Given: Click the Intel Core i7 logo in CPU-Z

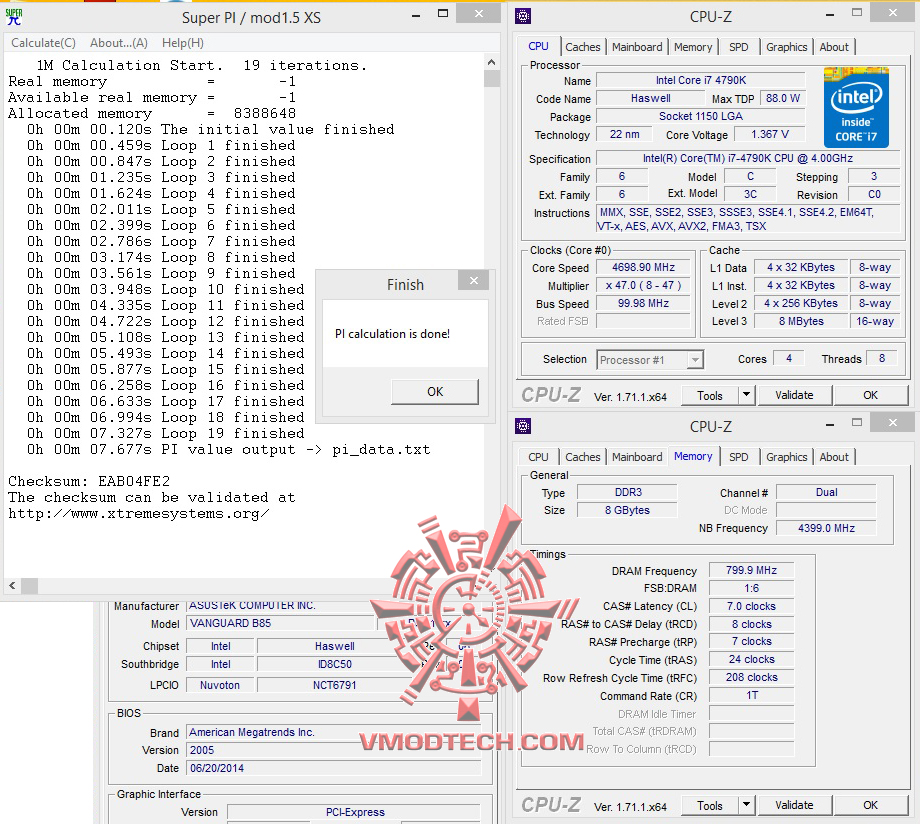Looking at the screenshot, I should tap(856, 107).
